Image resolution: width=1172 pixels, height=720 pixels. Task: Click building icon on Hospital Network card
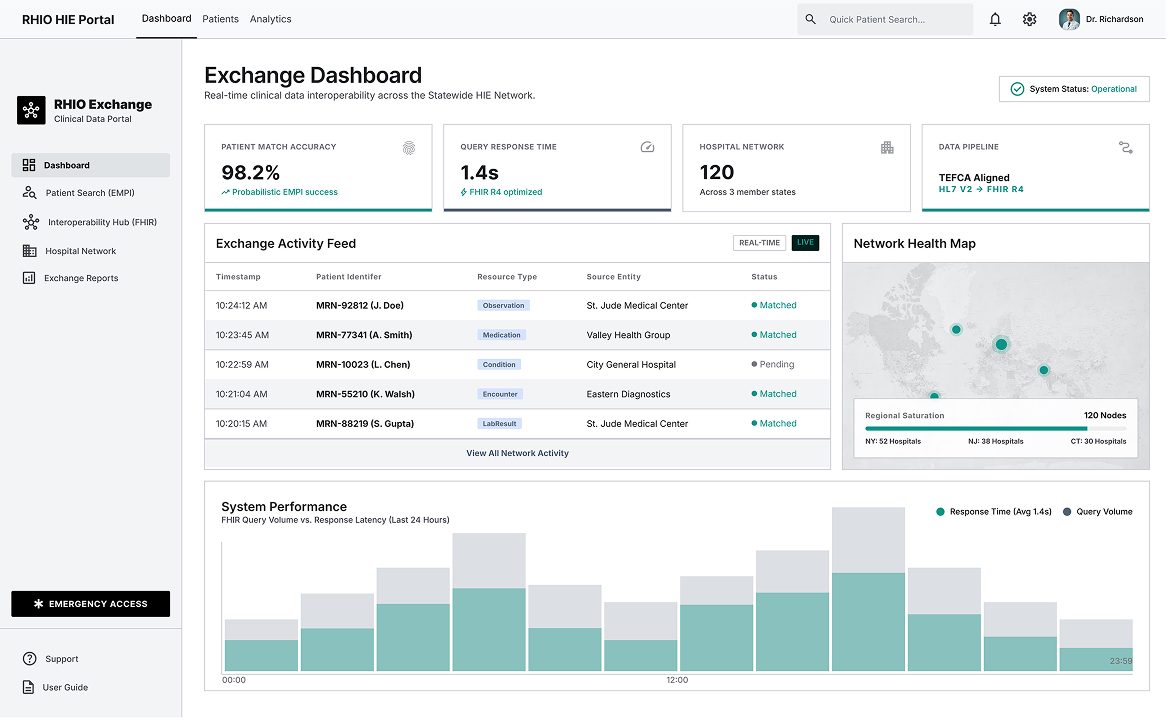pos(891,148)
